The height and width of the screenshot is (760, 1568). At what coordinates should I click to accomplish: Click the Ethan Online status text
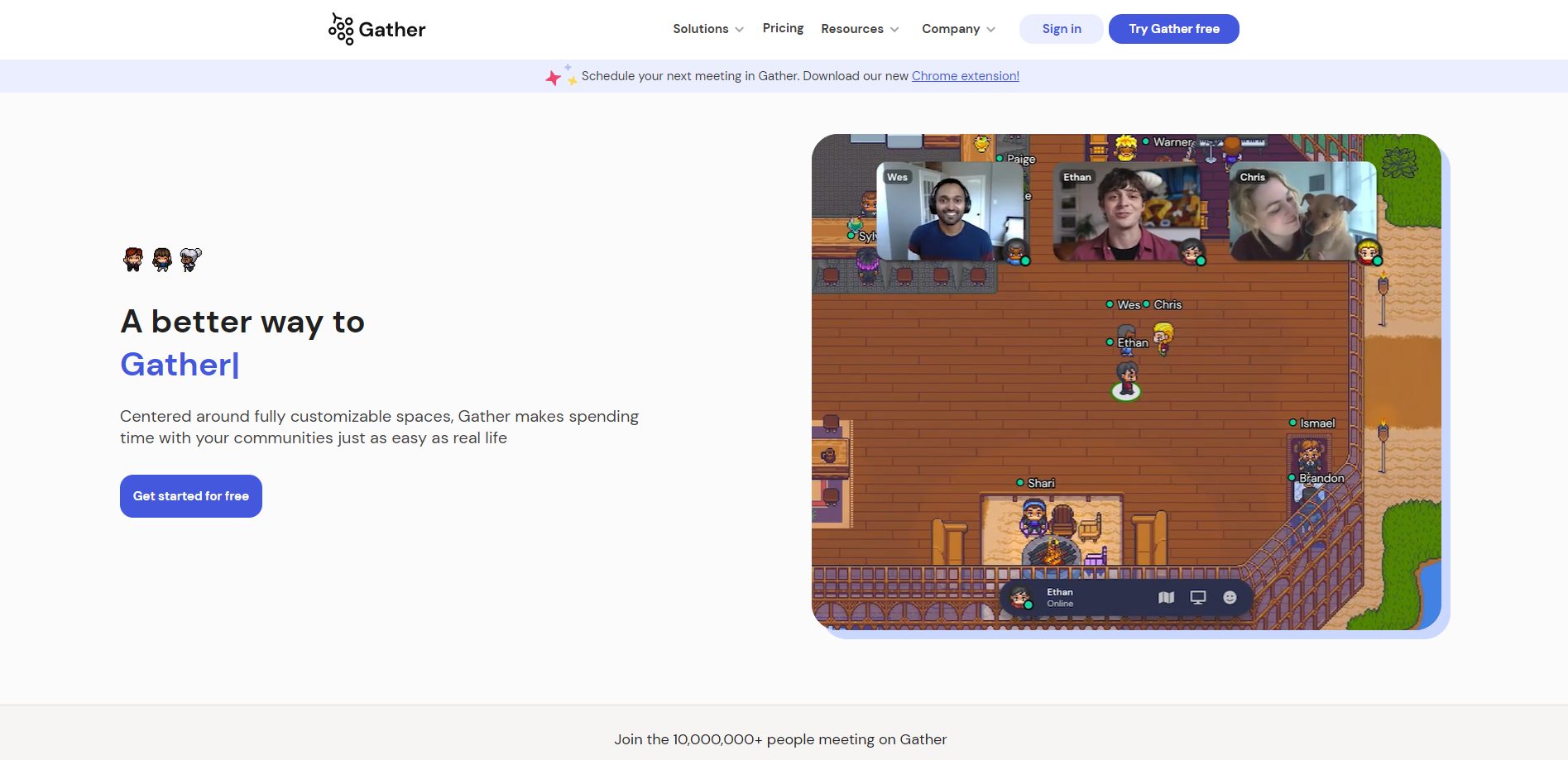point(1060,597)
